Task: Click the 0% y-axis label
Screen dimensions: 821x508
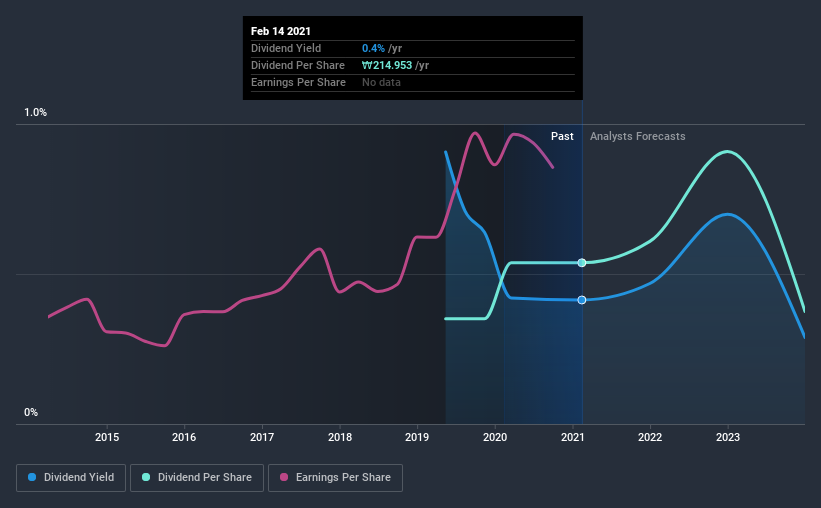Action: click(x=31, y=412)
